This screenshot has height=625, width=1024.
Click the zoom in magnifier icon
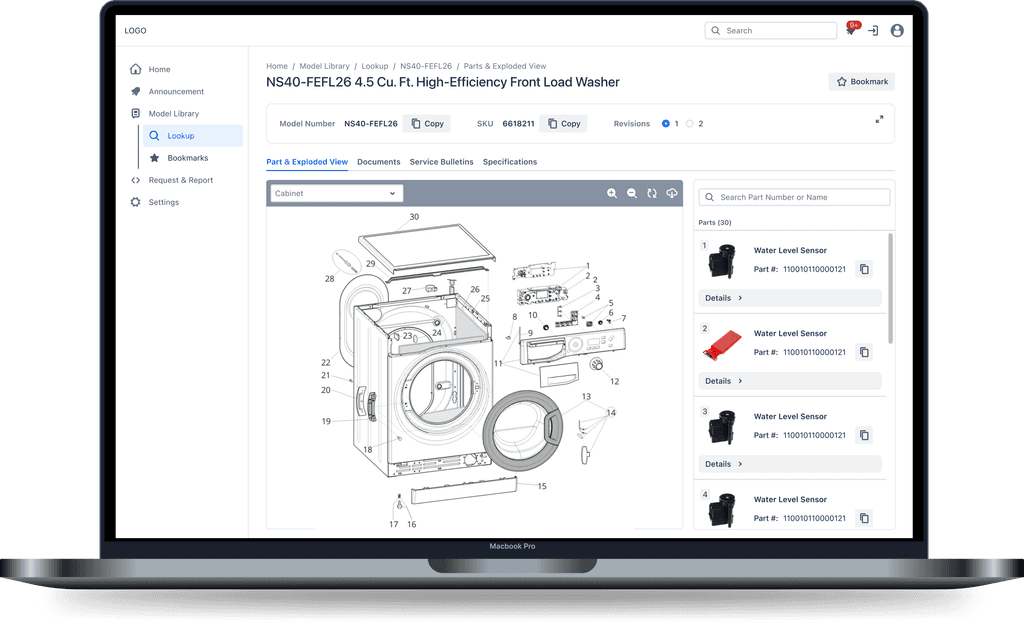[612, 193]
